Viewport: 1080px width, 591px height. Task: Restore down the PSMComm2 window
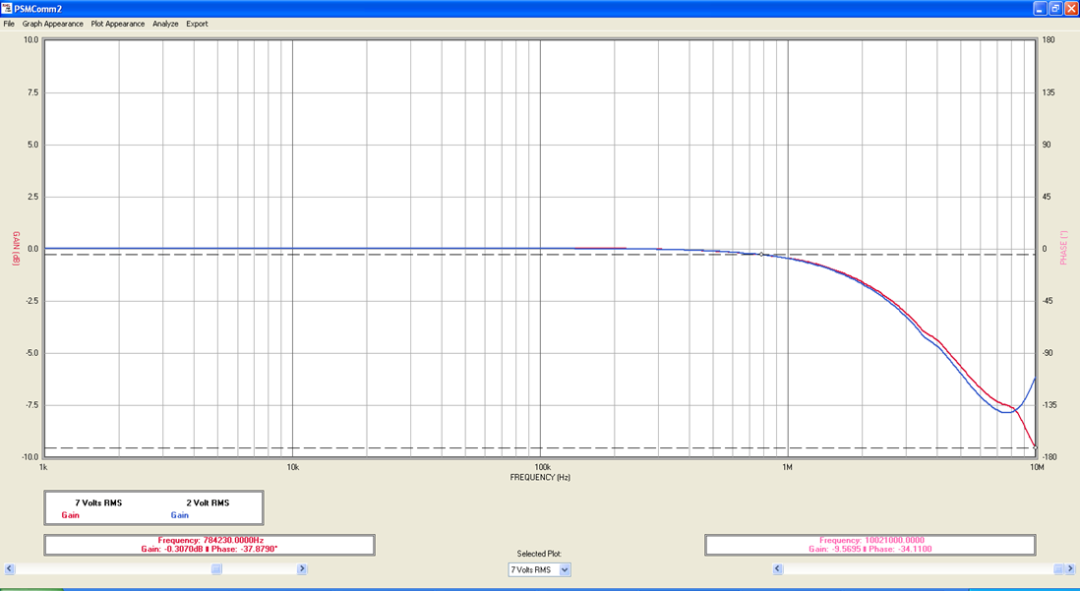[x=1054, y=7]
